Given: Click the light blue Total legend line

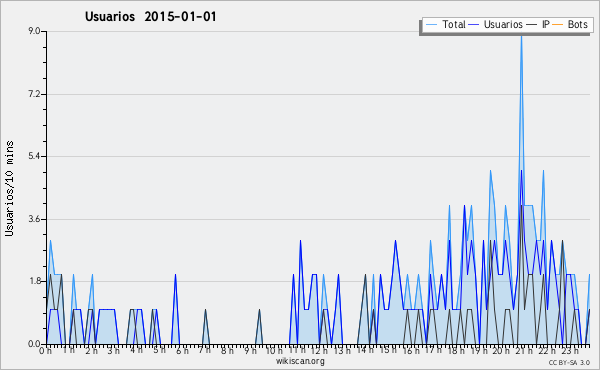Looking at the screenshot, I should (431, 25).
